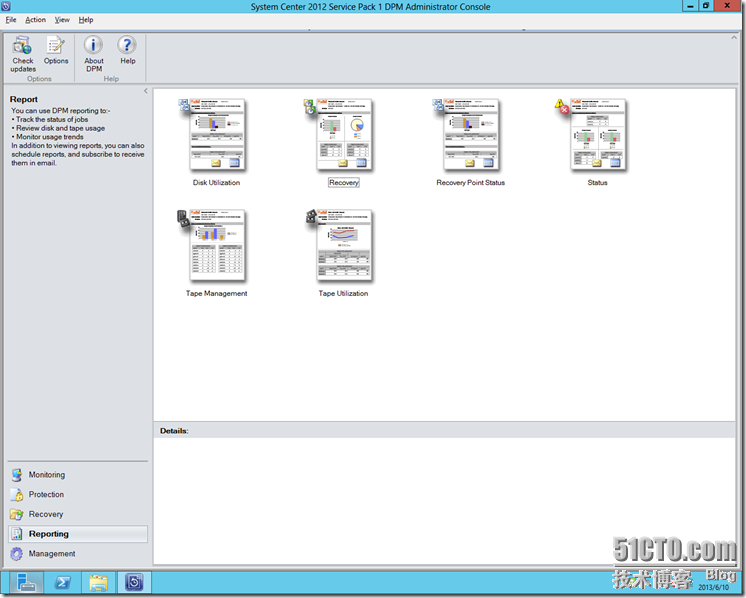
Task: Collapse the ribbon with the top-right chevron
Action: click(734, 37)
